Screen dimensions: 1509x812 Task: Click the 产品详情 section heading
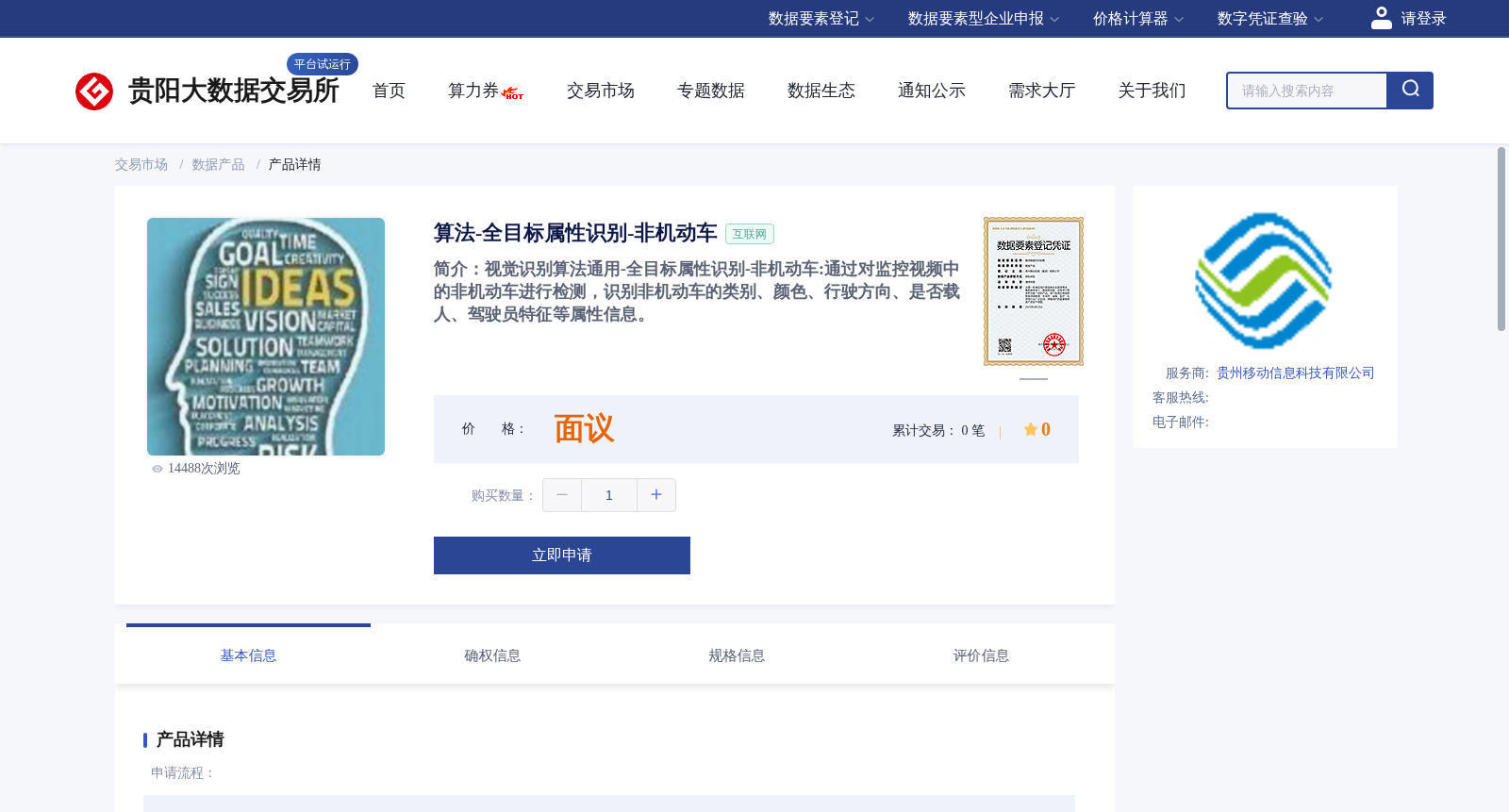(x=190, y=739)
